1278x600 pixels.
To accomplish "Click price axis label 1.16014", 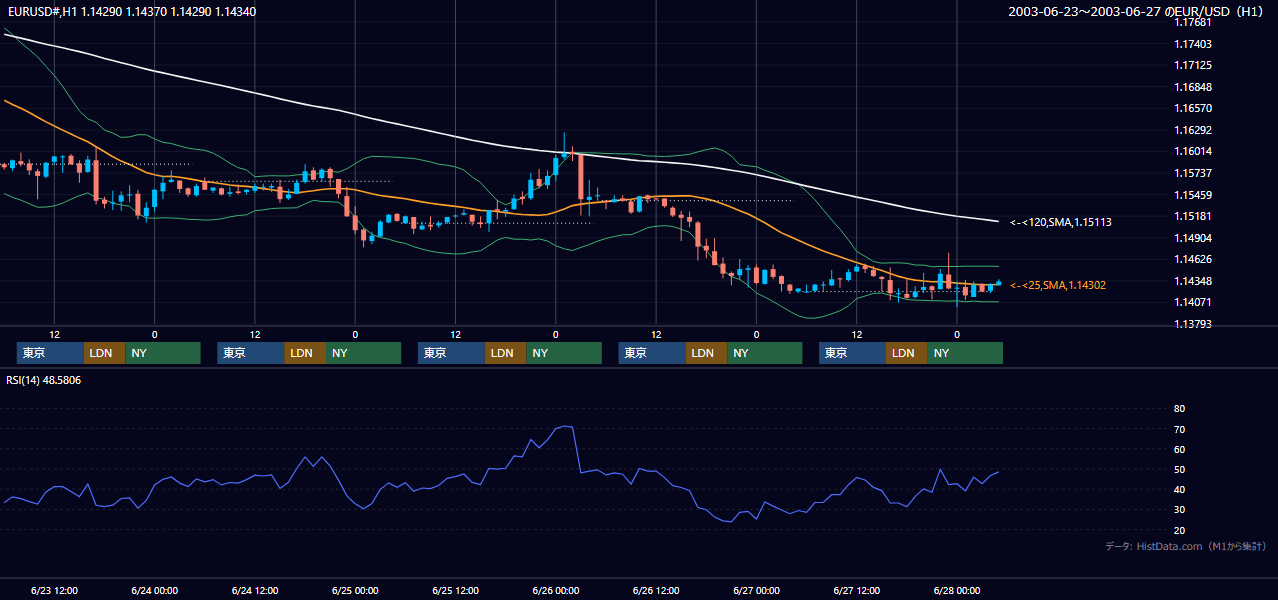I will (x=1192, y=151).
